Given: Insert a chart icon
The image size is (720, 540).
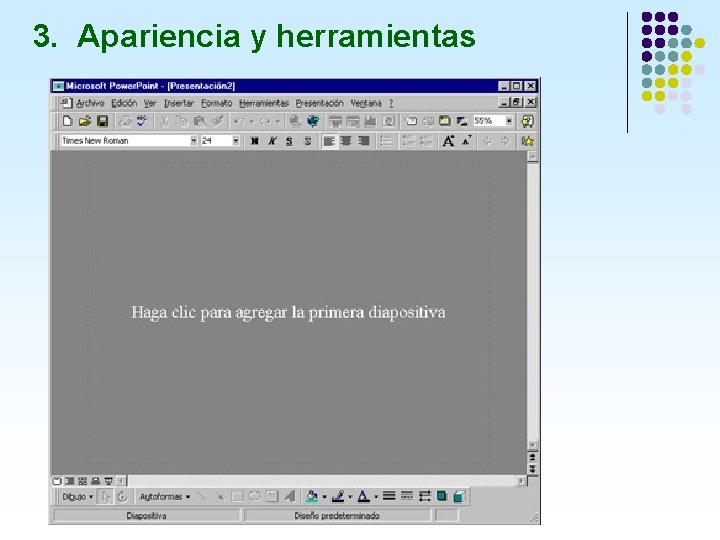Looking at the screenshot, I should pyautogui.click(x=370, y=121).
